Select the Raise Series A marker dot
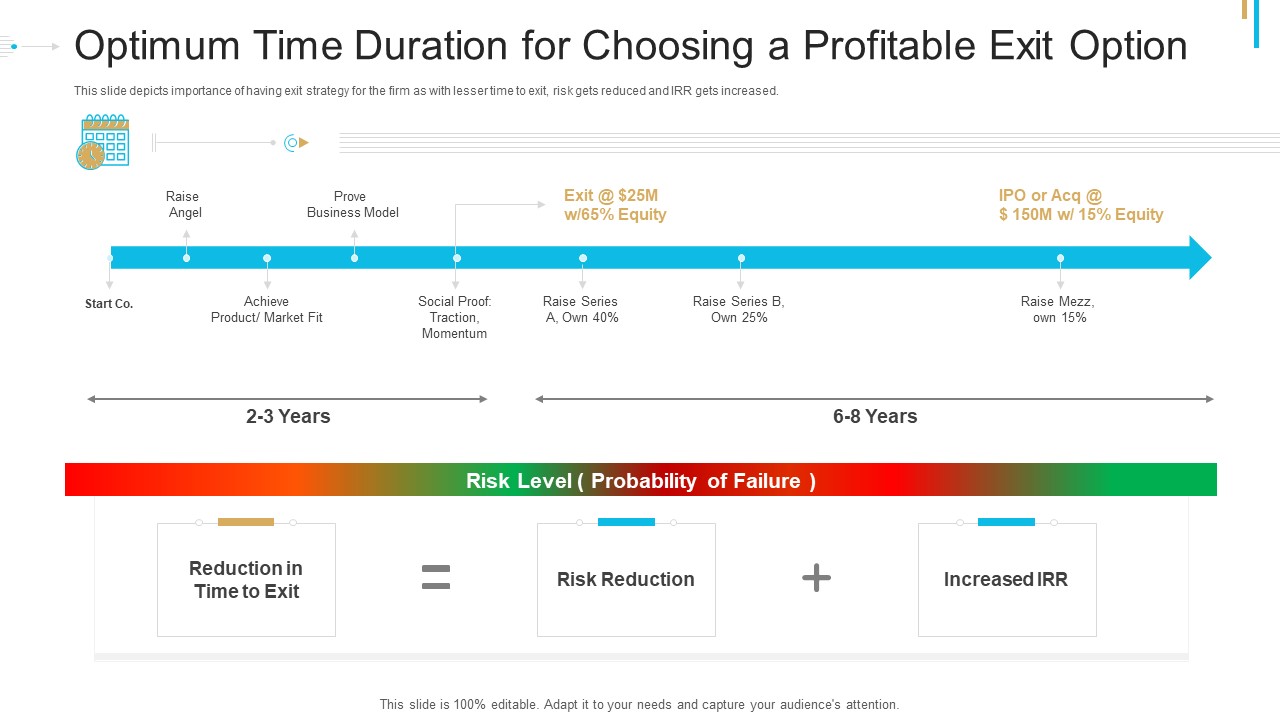The height and width of the screenshot is (720, 1280). (x=582, y=258)
